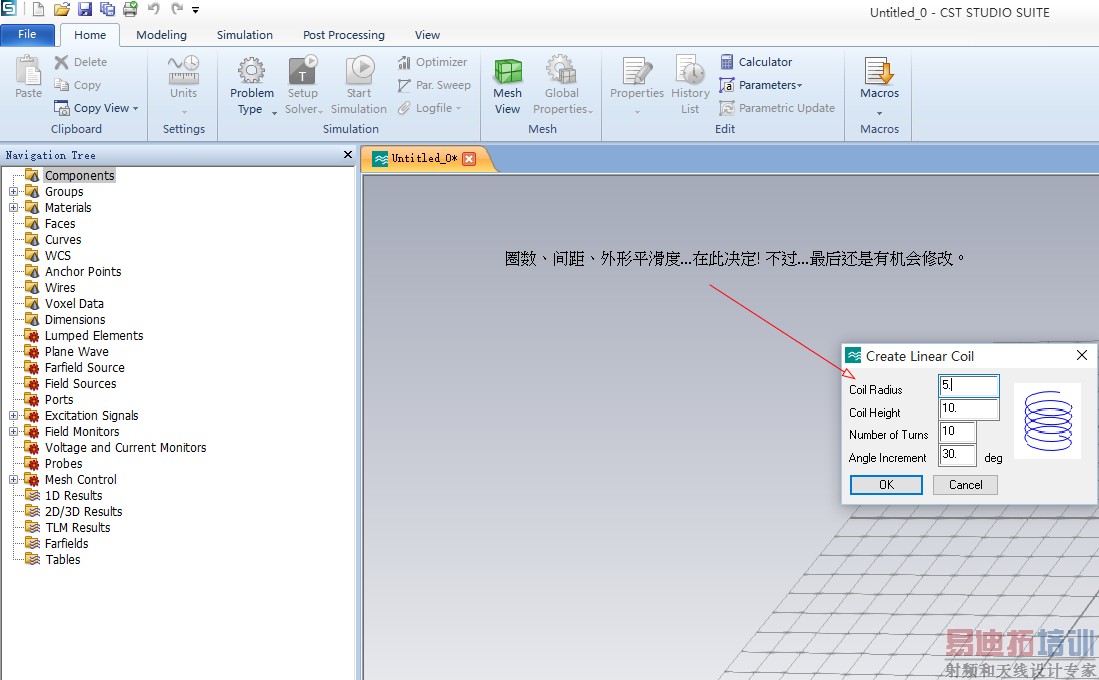Click the Coil Height input field
1099x680 pixels.
pyautogui.click(x=969, y=409)
